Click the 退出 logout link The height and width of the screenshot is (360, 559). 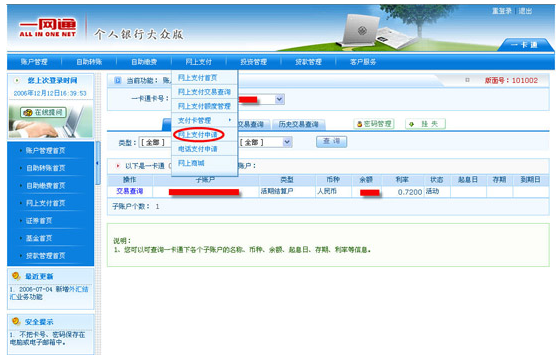pyautogui.click(x=525, y=11)
